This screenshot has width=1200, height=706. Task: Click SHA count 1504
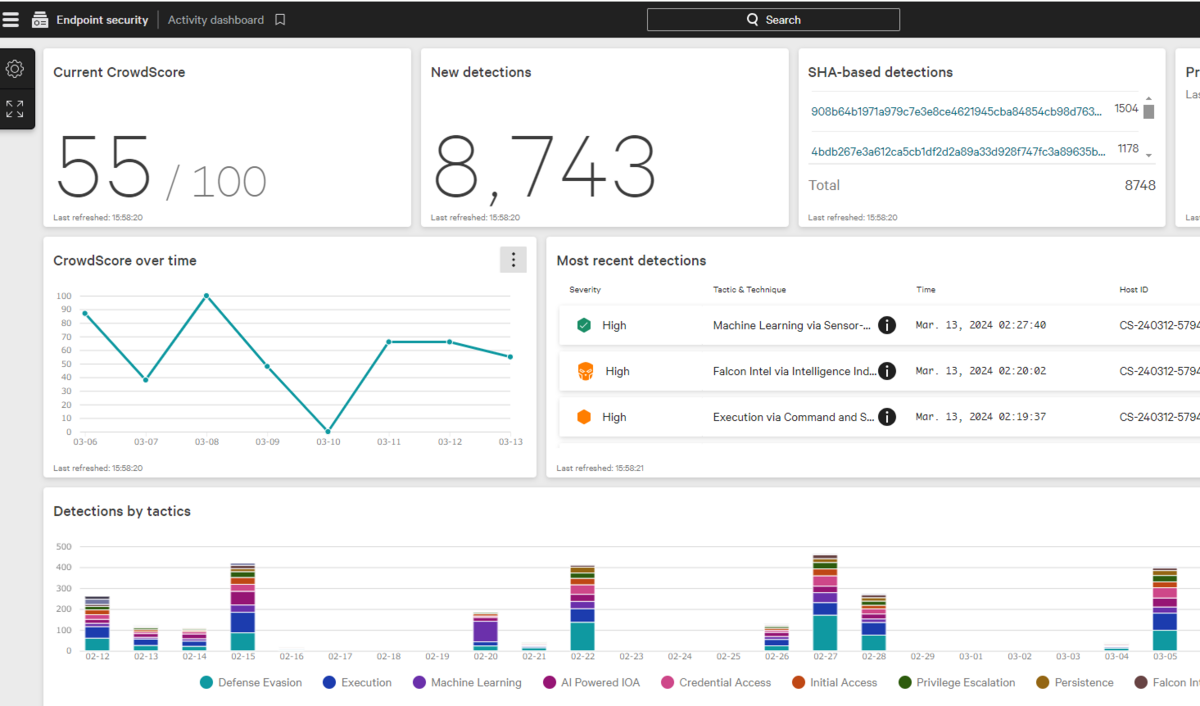(x=1126, y=108)
